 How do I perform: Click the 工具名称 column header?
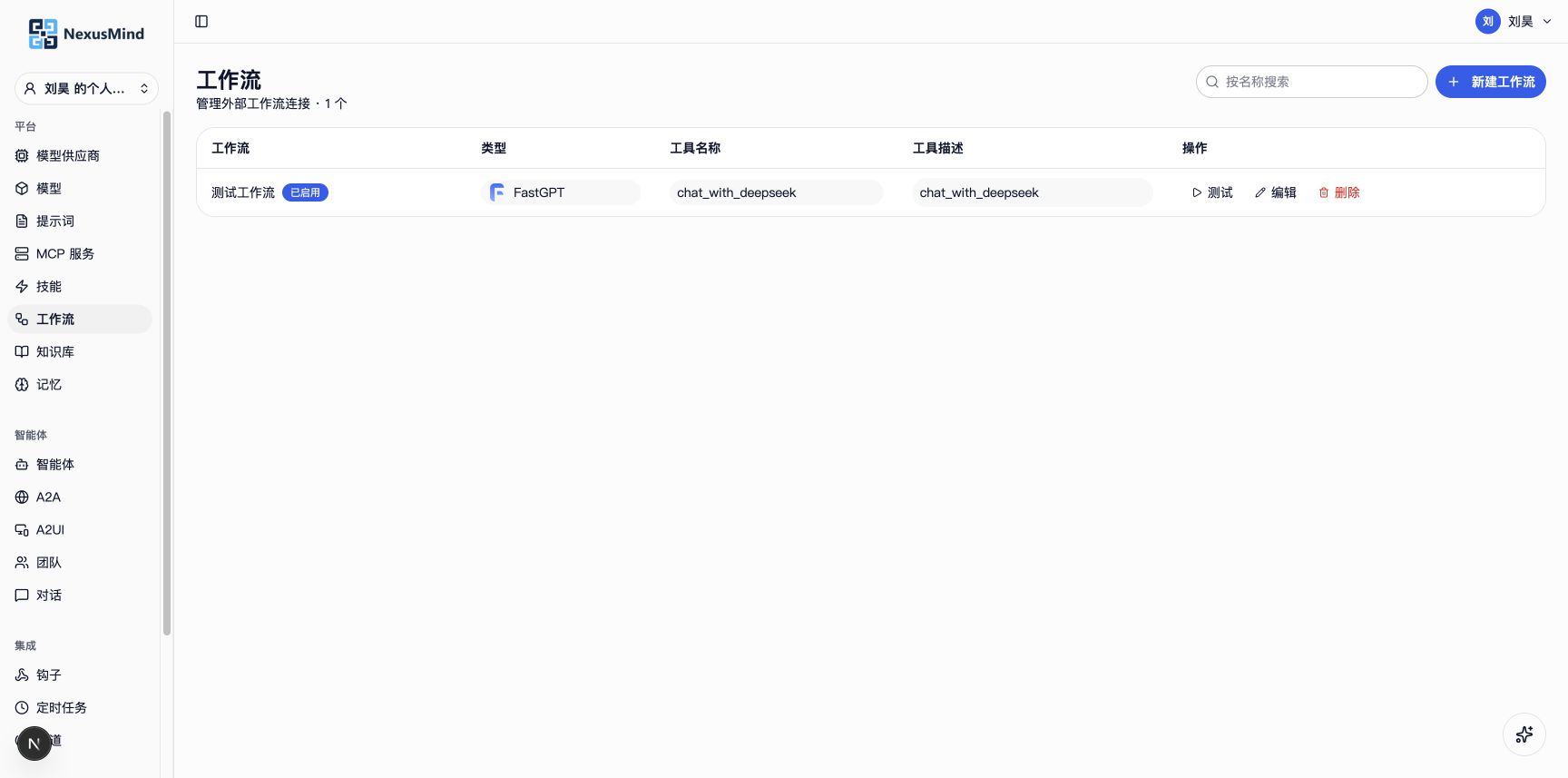695,148
